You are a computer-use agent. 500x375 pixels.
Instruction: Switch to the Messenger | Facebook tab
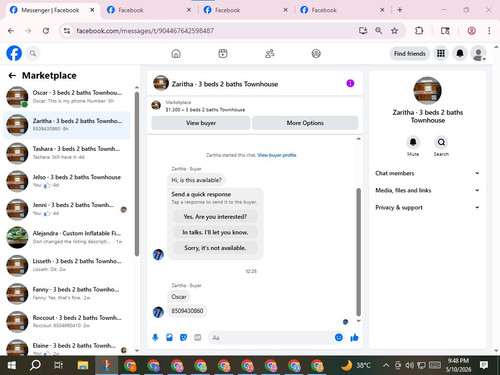point(52,10)
